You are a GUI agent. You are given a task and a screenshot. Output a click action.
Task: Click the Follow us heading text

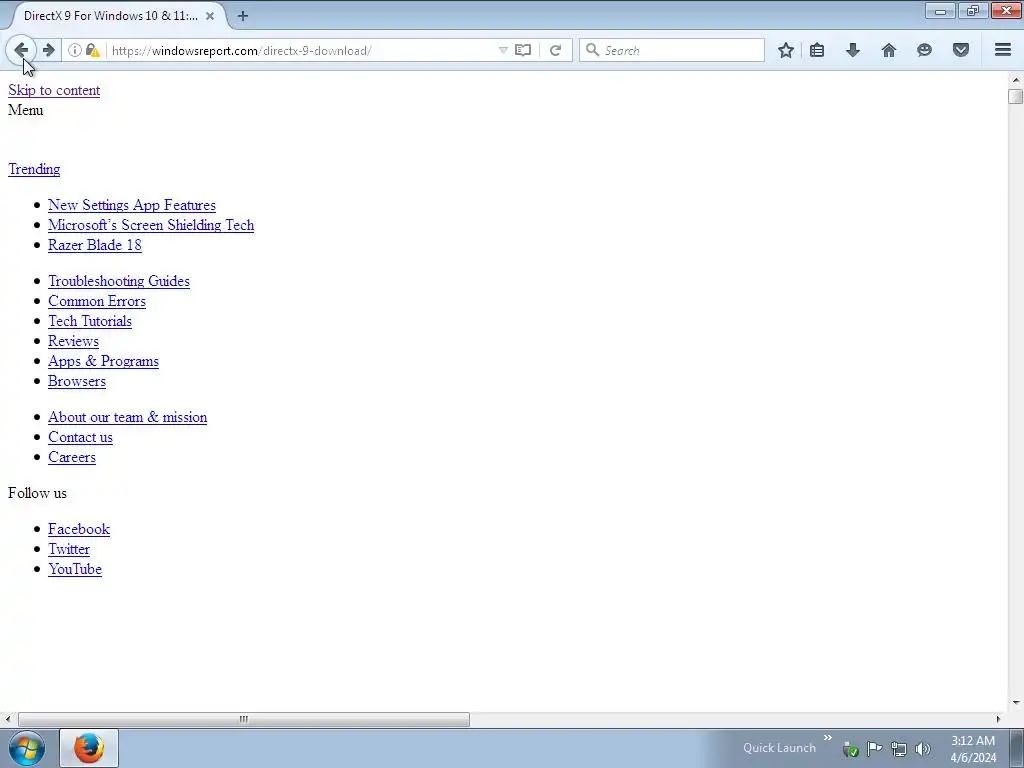[x=37, y=493]
